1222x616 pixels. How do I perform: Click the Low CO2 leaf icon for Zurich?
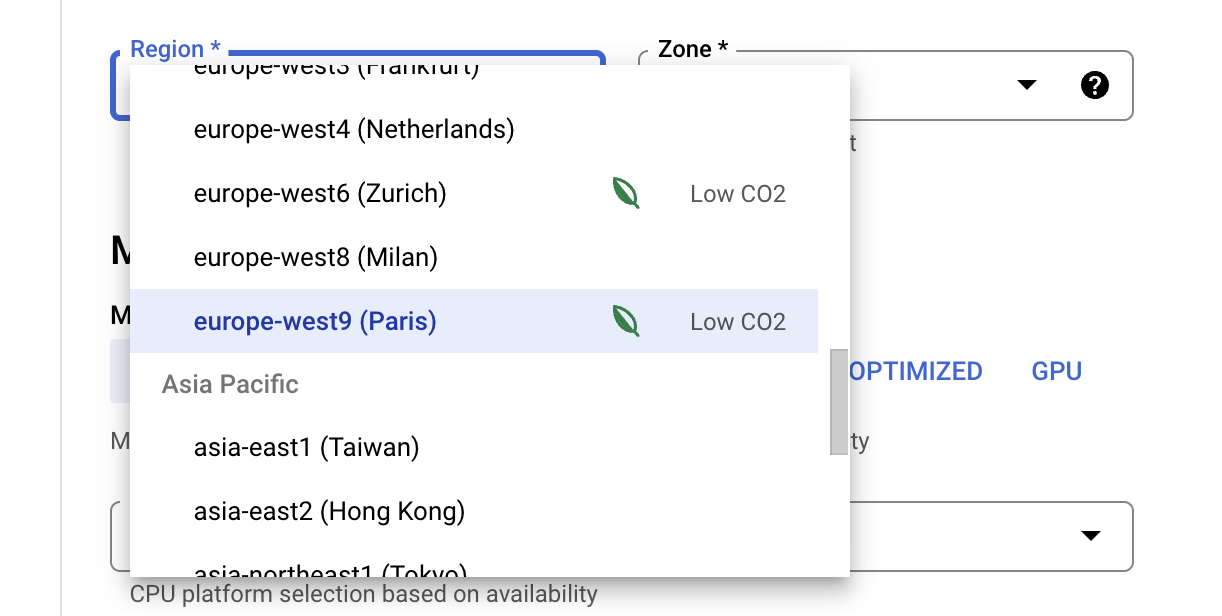tap(626, 193)
